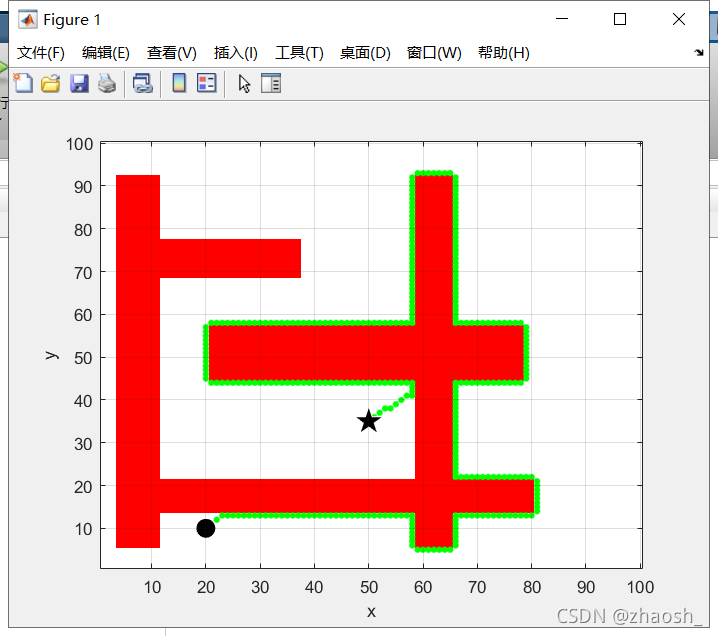Open the 文件(F) menu
This screenshot has height=636, width=718.
41,53
